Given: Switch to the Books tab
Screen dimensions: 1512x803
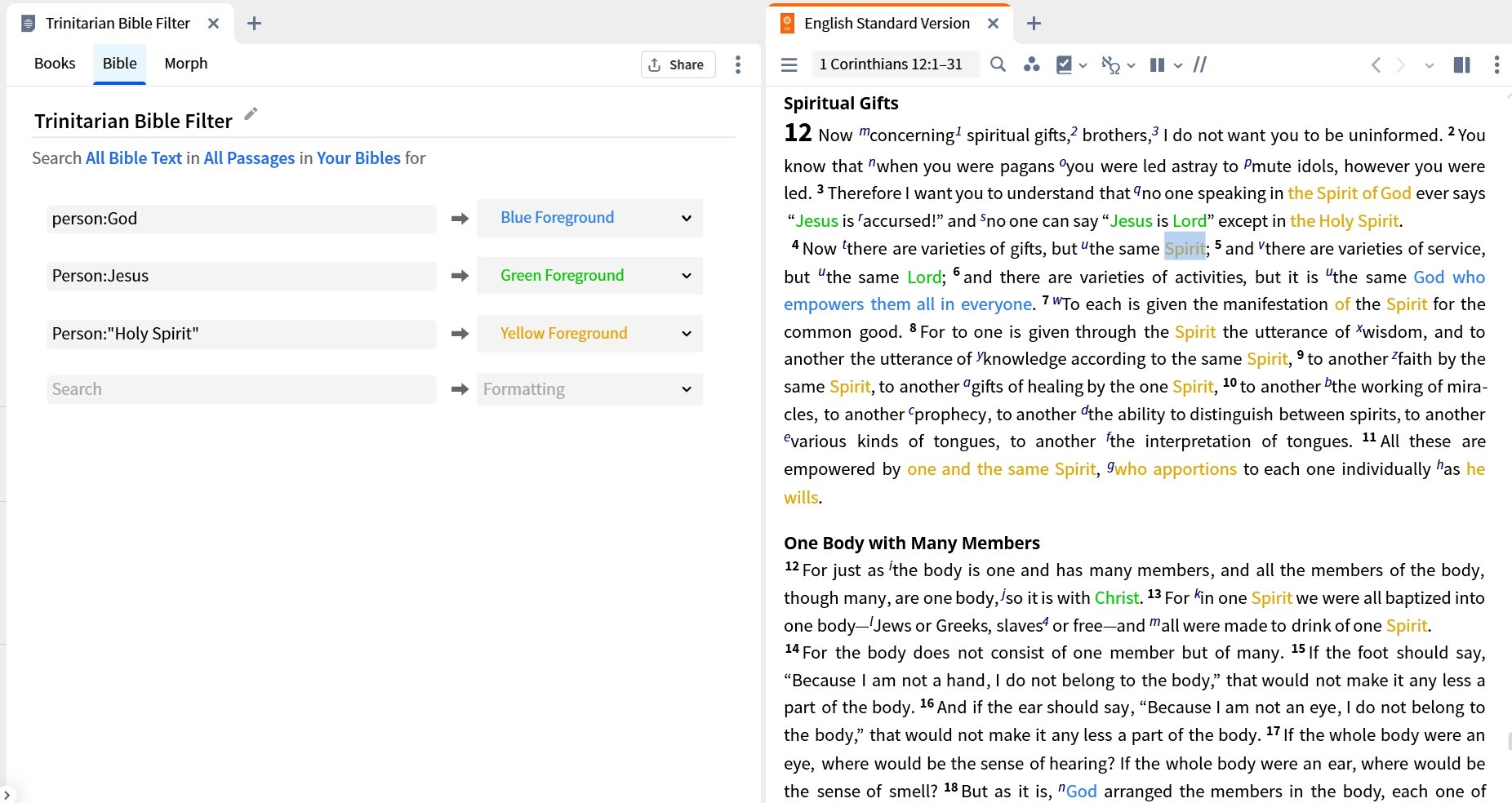Looking at the screenshot, I should click(x=55, y=63).
